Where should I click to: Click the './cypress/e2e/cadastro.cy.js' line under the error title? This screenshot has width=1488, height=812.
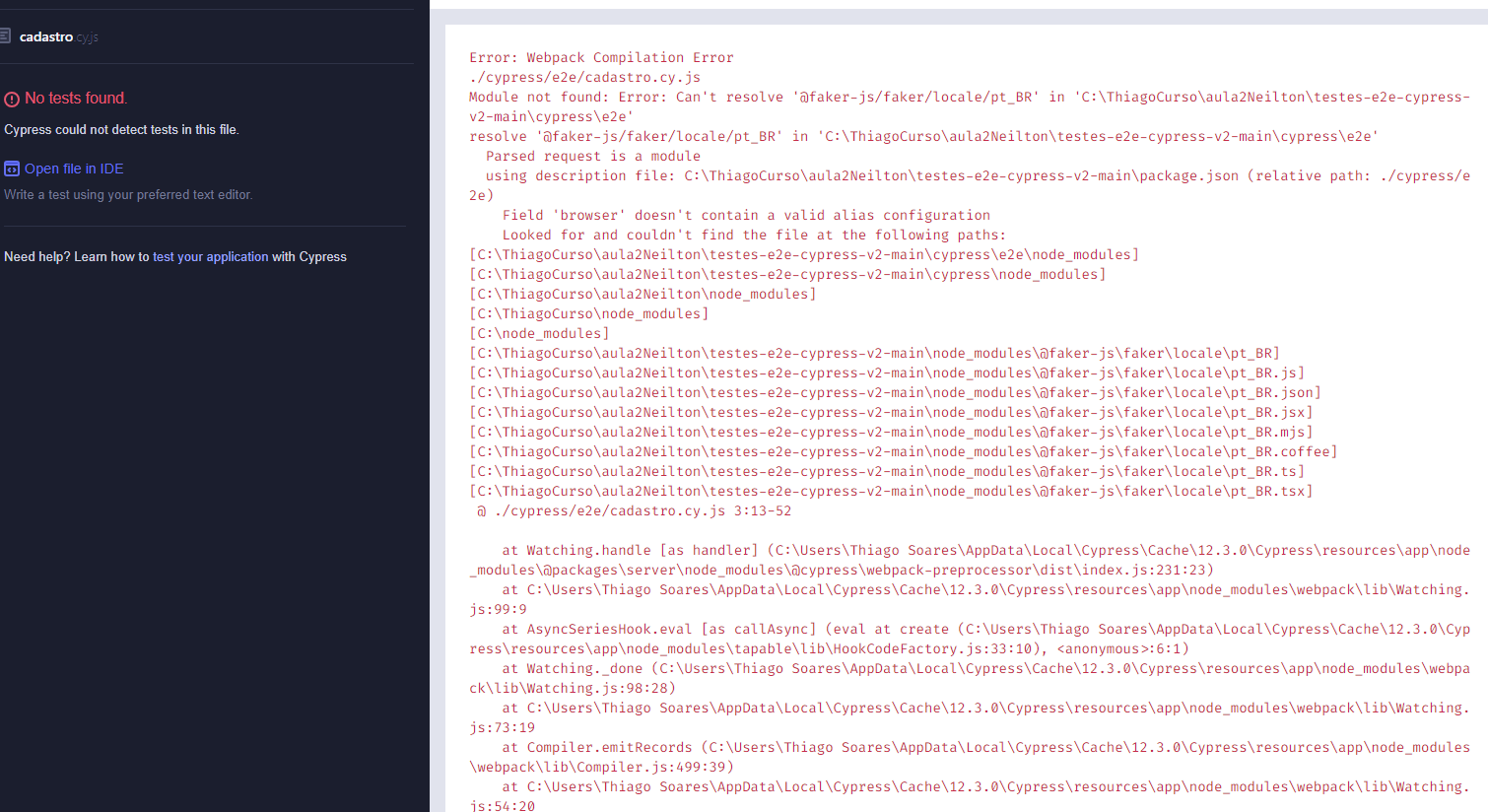point(585,77)
